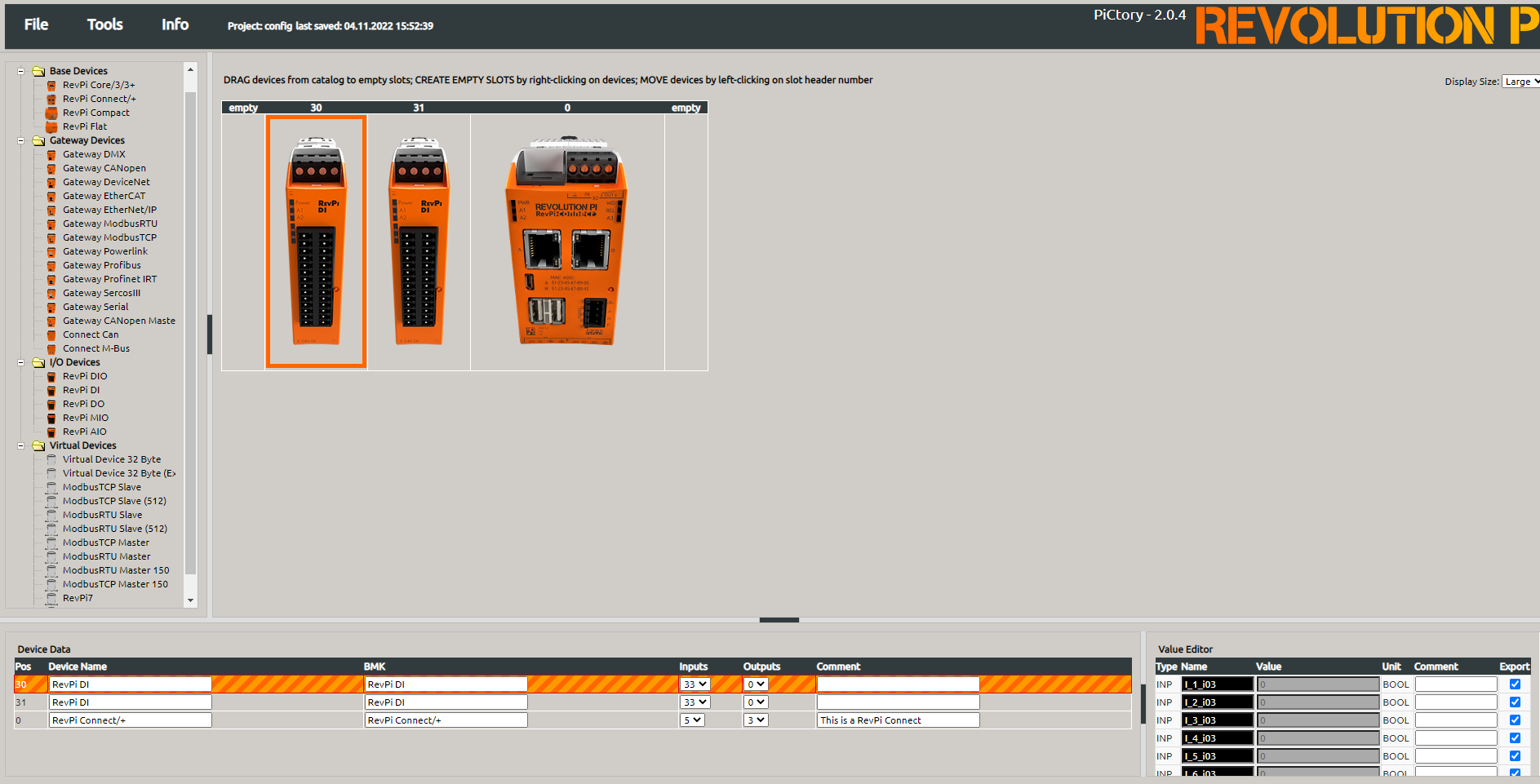Toggle Export checkbox for I_1_i03
1540x784 pixels.
pos(1515,684)
